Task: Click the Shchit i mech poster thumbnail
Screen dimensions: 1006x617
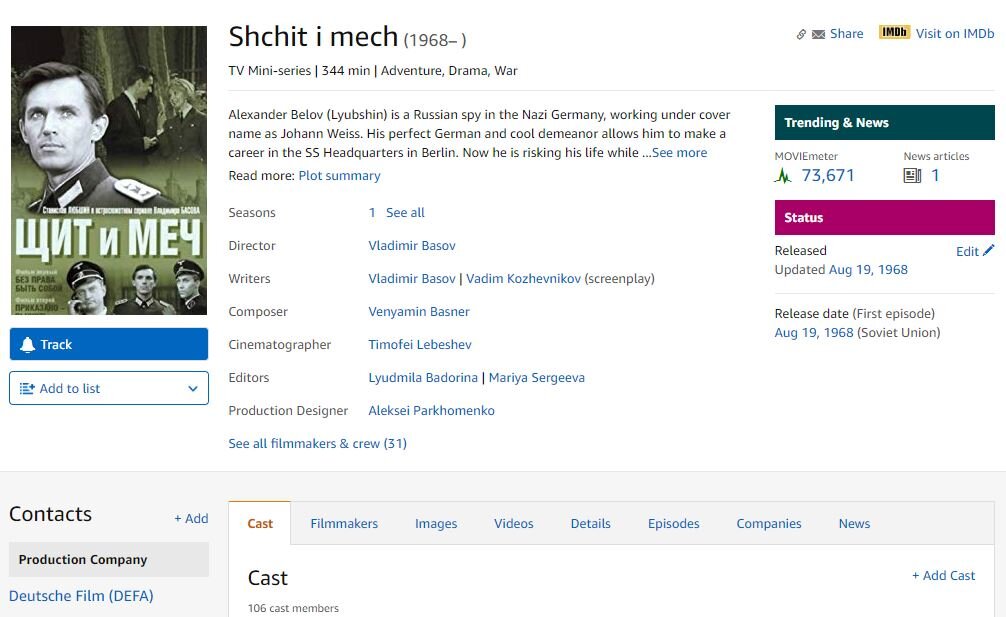Action: pyautogui.click(x=109, y=170)
